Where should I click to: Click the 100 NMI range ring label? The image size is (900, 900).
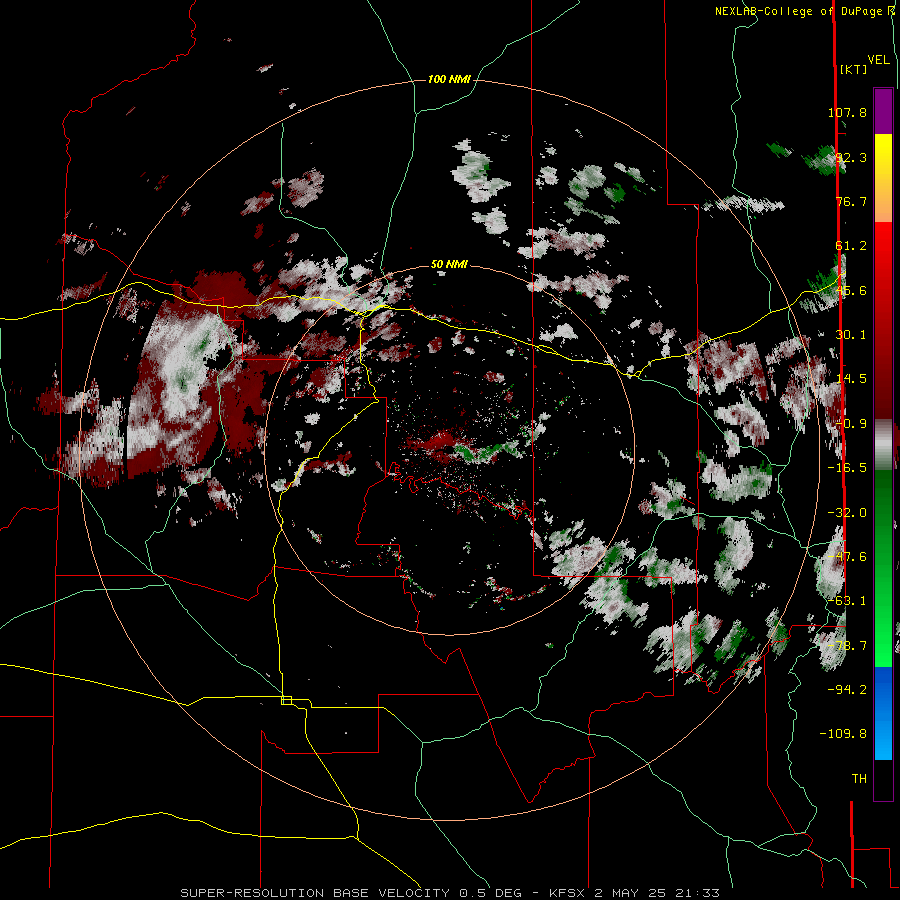[x=449, y=79]
